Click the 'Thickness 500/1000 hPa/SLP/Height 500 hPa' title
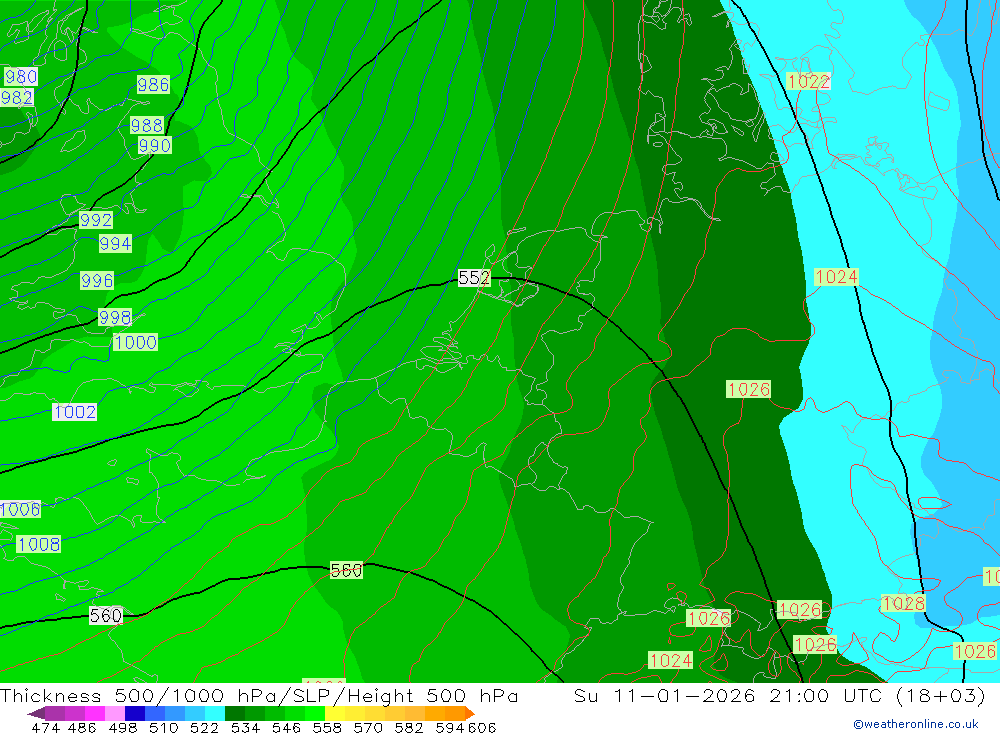1000x733 pixels. tap(259, 695)
